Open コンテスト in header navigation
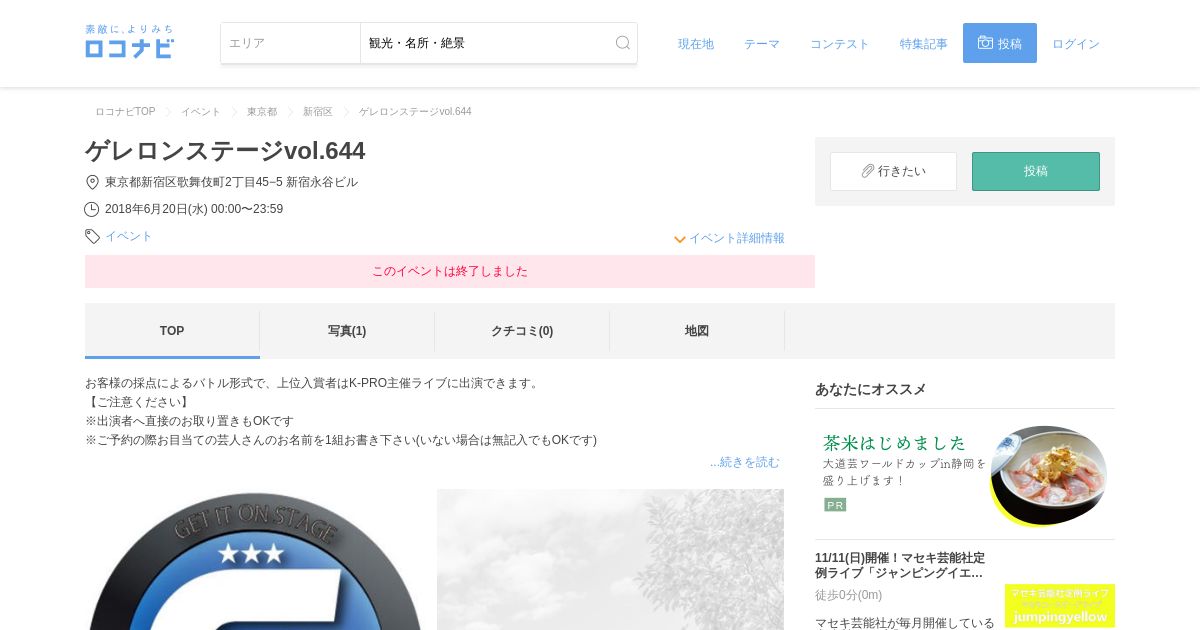 tap(840, 44)
